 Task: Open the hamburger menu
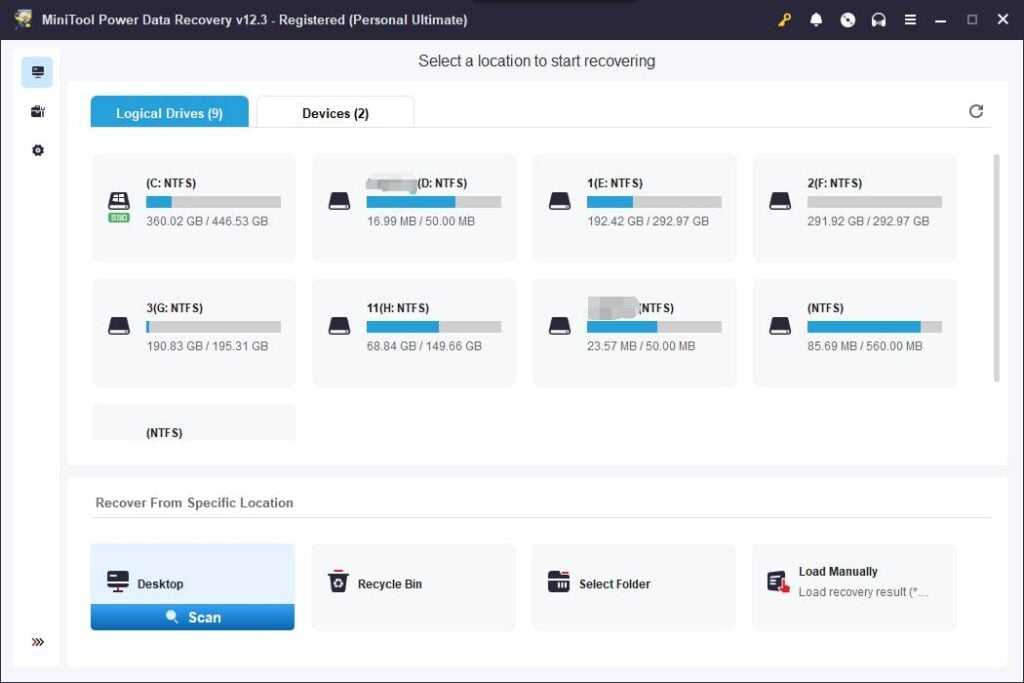[910, 20]
